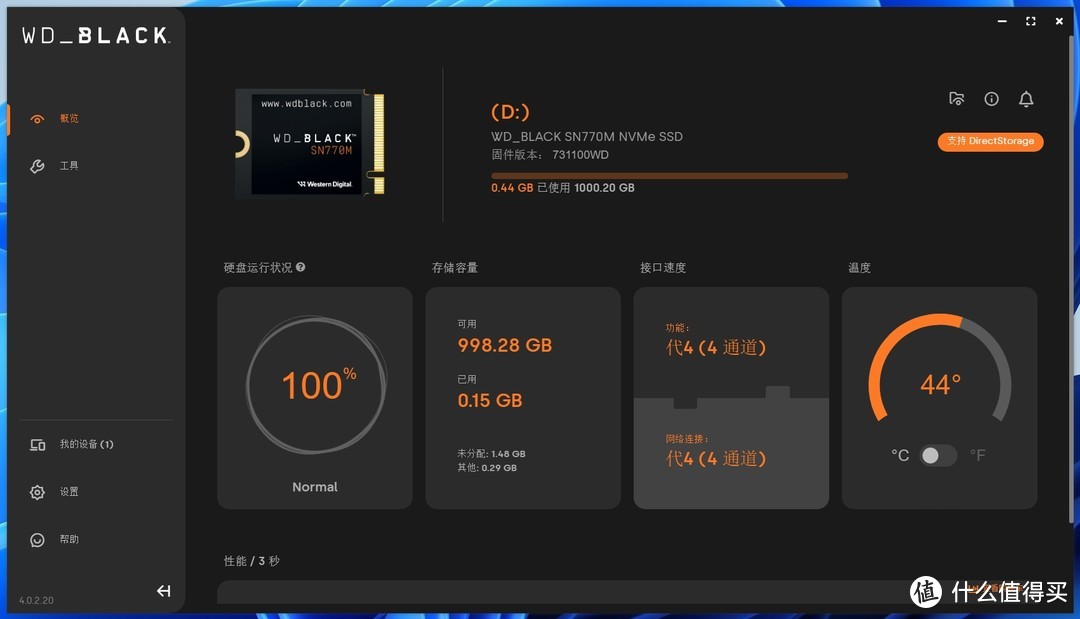Click the devices icon beside 我的设备
This screenshot has width=1080, height=619.
pyautogui.click(x=37, y=445)
